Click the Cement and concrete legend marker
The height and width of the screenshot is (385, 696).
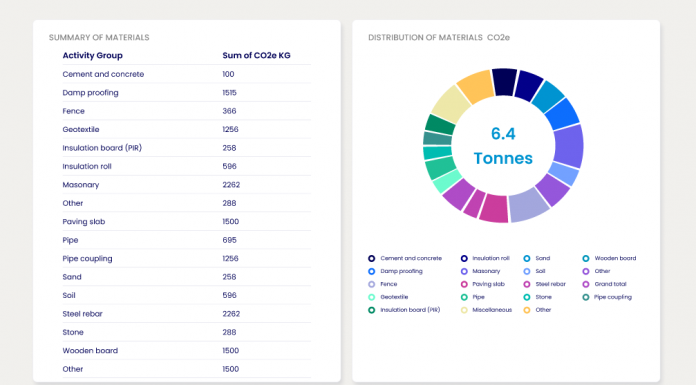372,258
